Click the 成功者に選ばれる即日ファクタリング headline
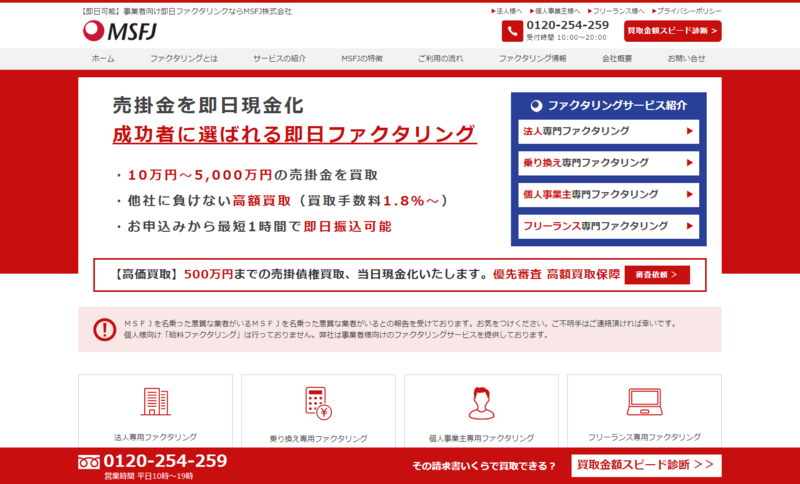 click(x=294, y=134)
